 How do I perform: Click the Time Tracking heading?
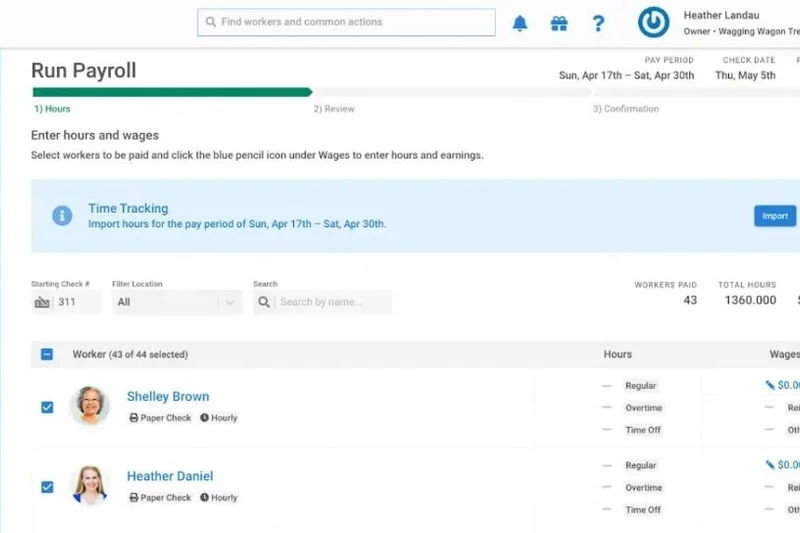(x=128, y=208)
